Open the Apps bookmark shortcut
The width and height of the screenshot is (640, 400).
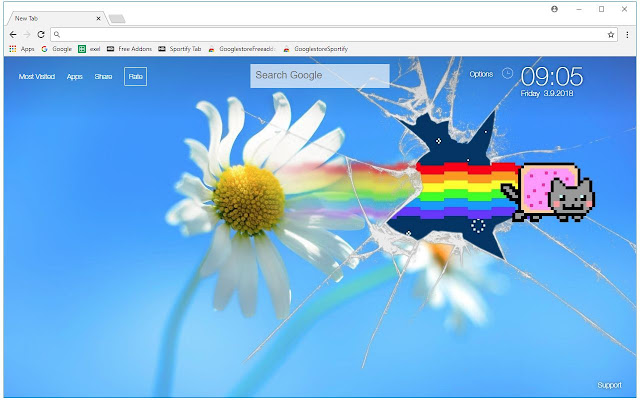point(22,49)
